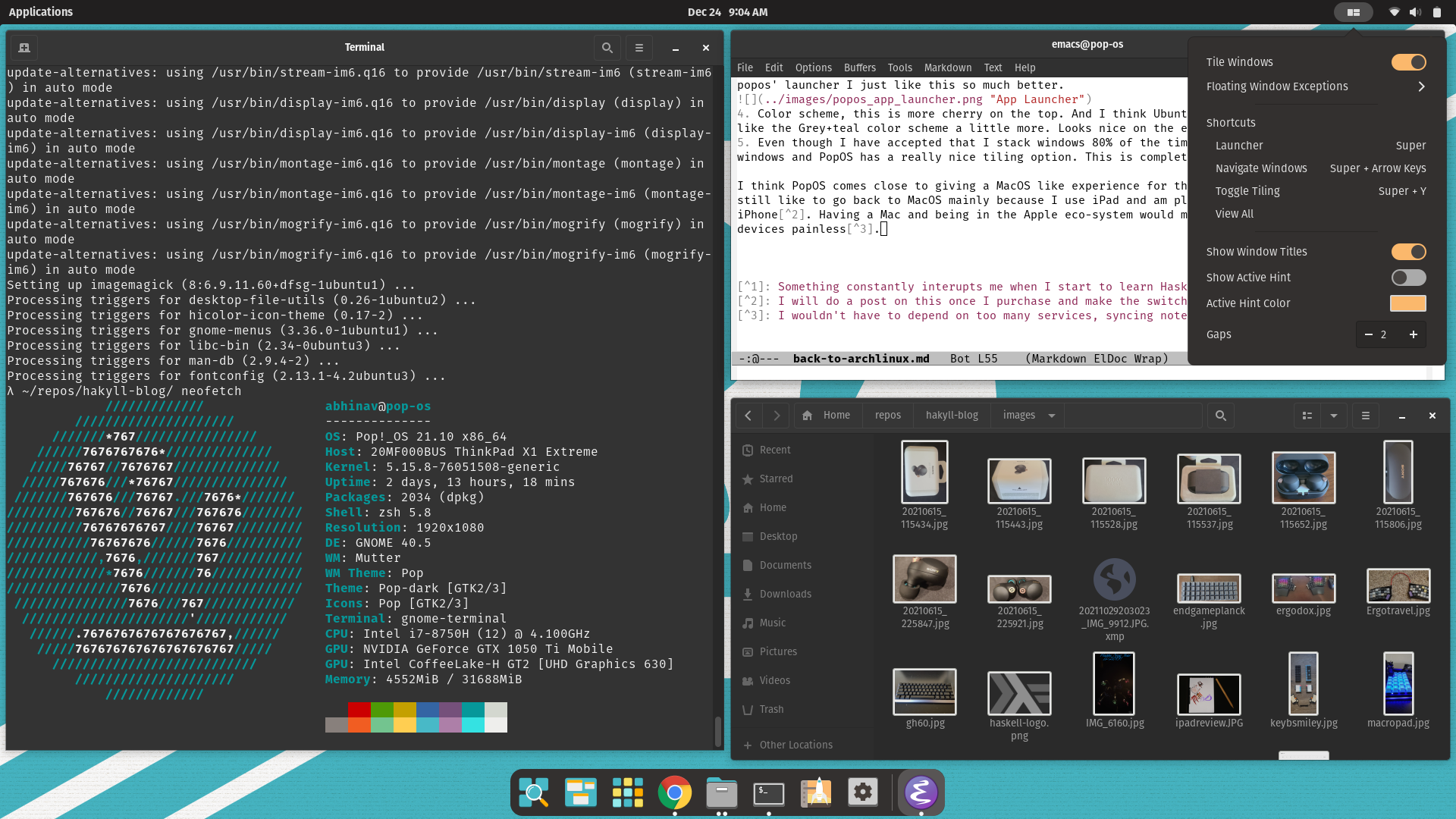Disable the Show Window Titles switch
The image size is (1456, 819).
(x=1408, y=252)
